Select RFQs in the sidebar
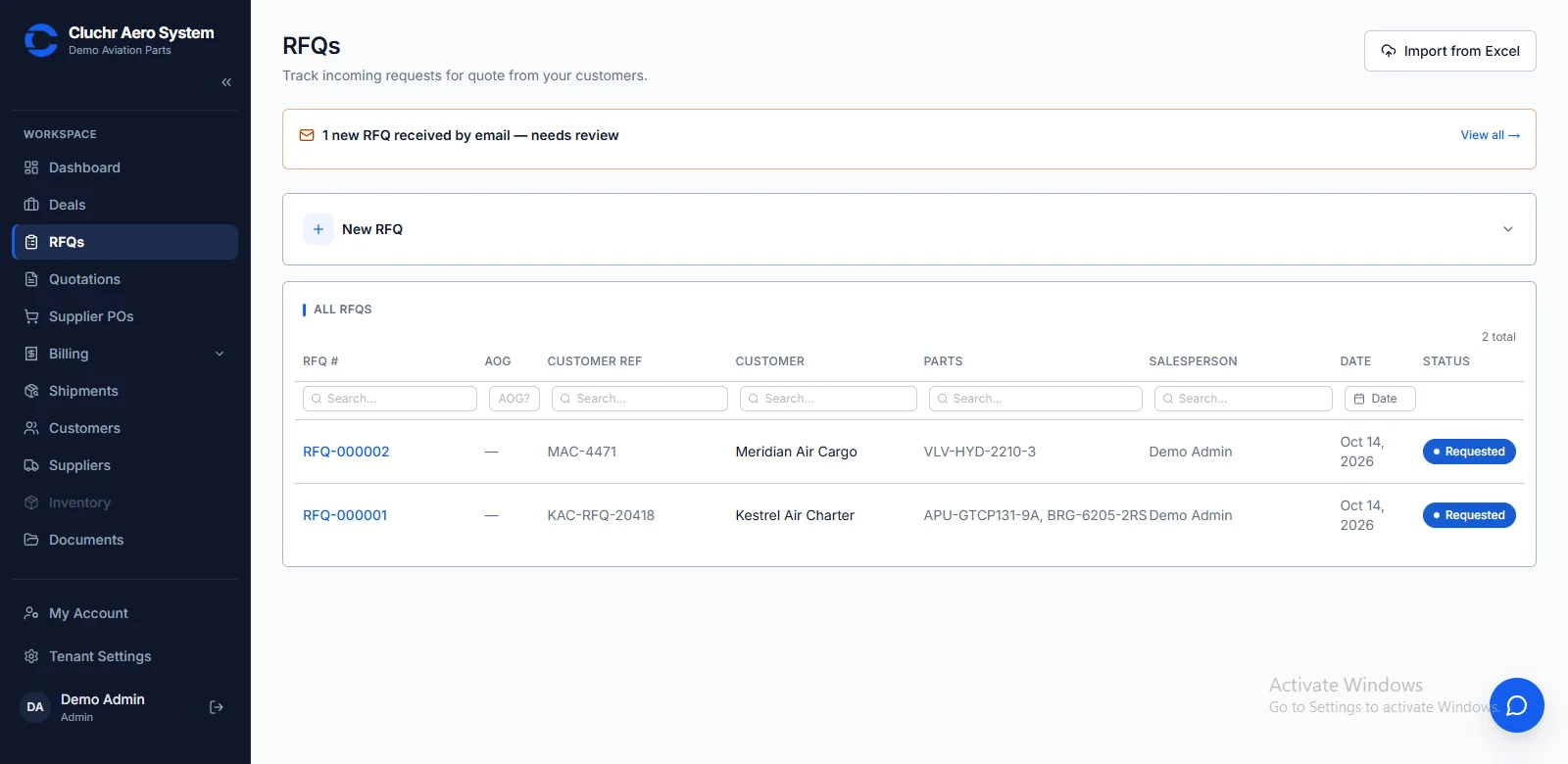 [x=124, y=242]
